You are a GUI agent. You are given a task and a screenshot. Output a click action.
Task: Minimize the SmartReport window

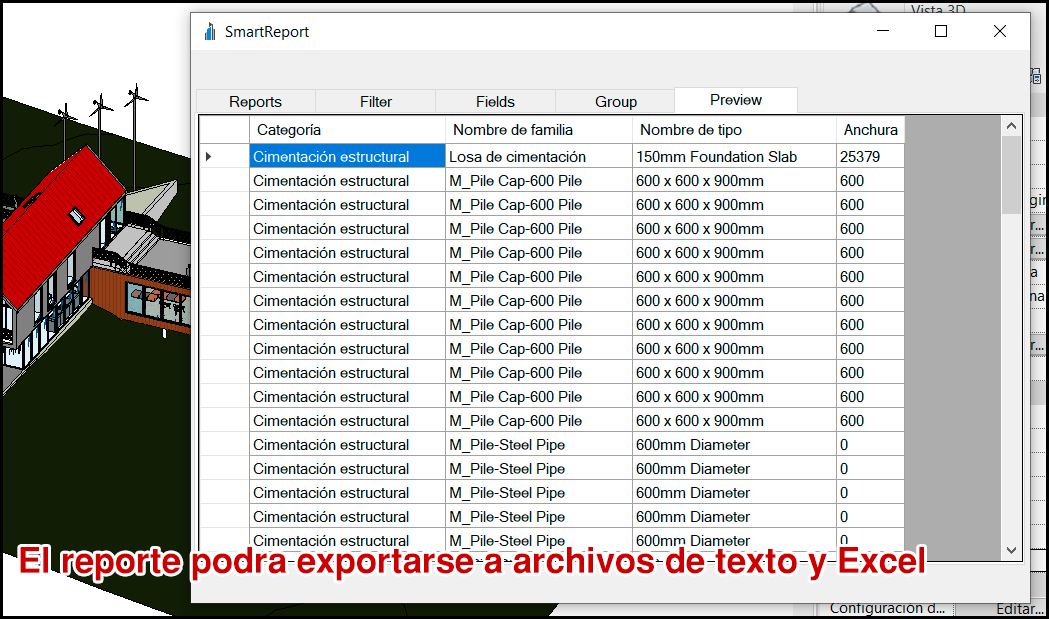tap(883, 31)
